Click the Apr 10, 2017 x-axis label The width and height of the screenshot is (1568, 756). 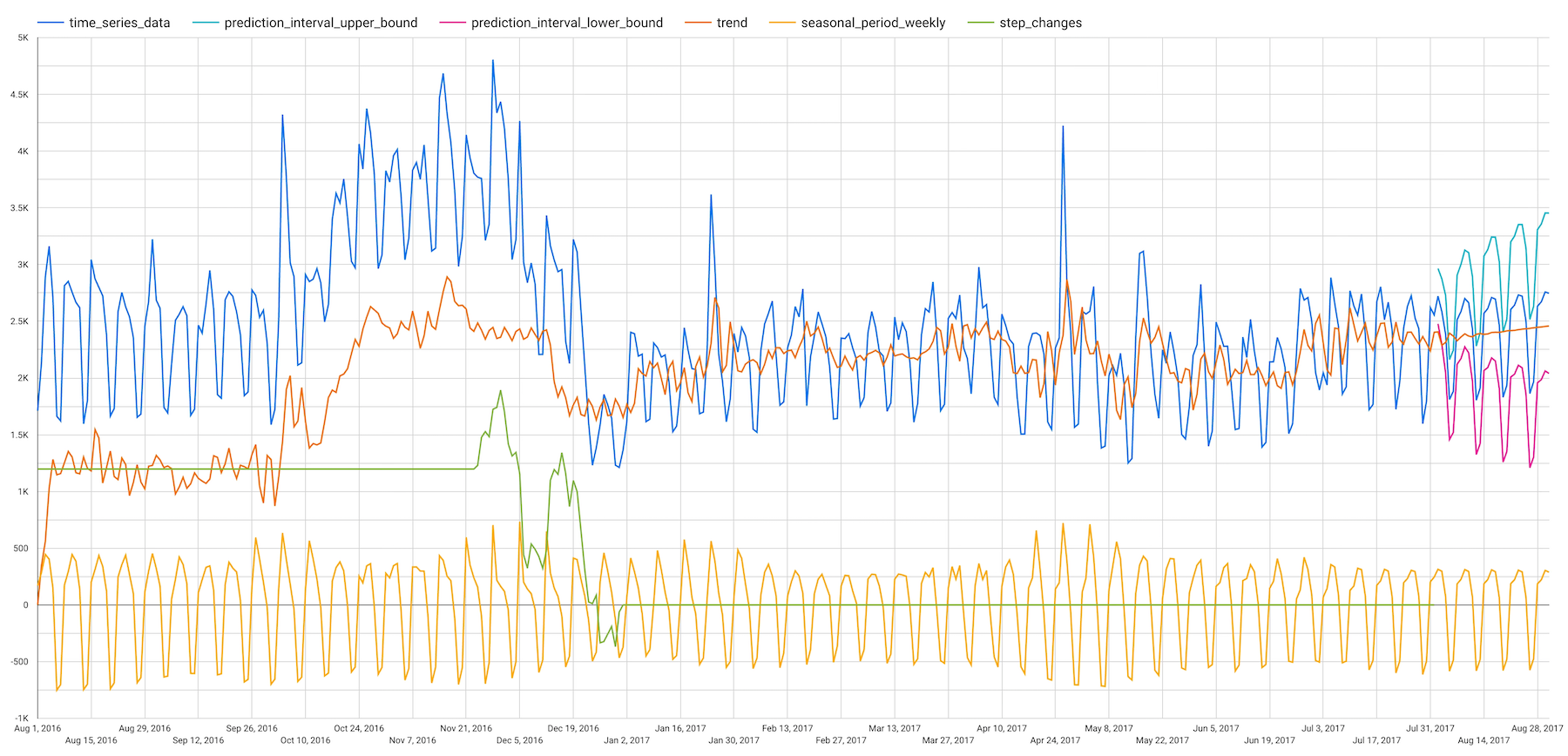click(1002, 728)
